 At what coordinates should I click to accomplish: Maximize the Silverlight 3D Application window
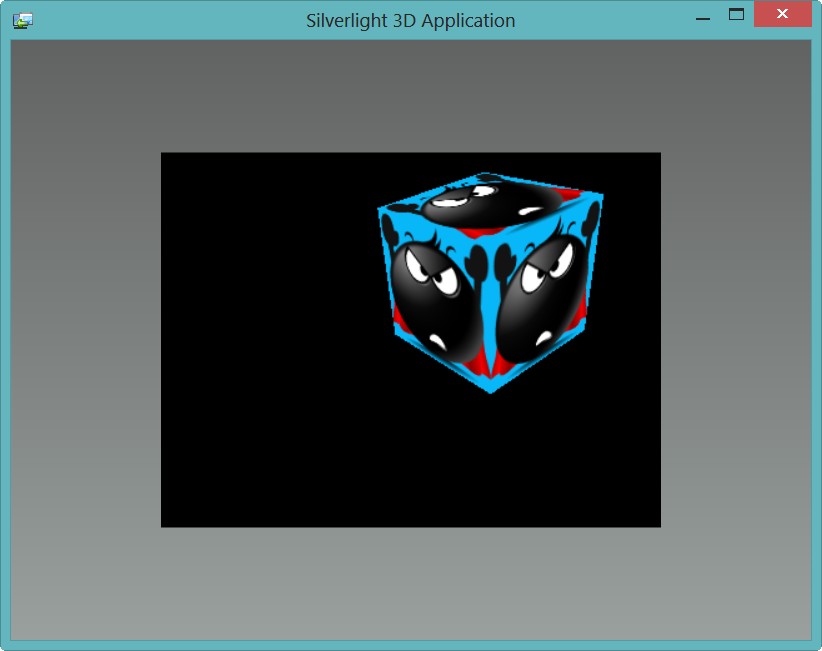click(737, 15)
